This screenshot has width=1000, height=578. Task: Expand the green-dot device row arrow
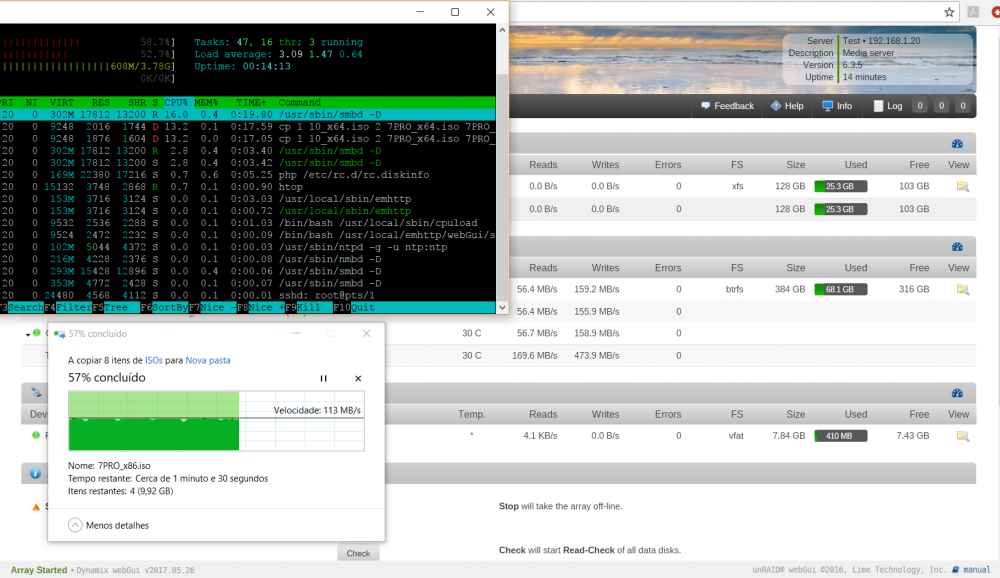click(x=27, y=334)
